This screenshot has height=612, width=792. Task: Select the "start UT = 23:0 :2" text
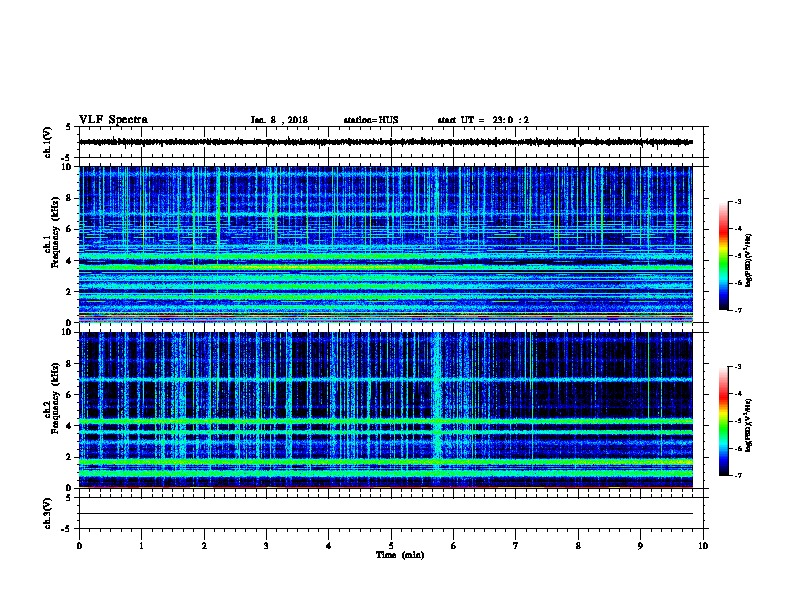pos(483,120)
